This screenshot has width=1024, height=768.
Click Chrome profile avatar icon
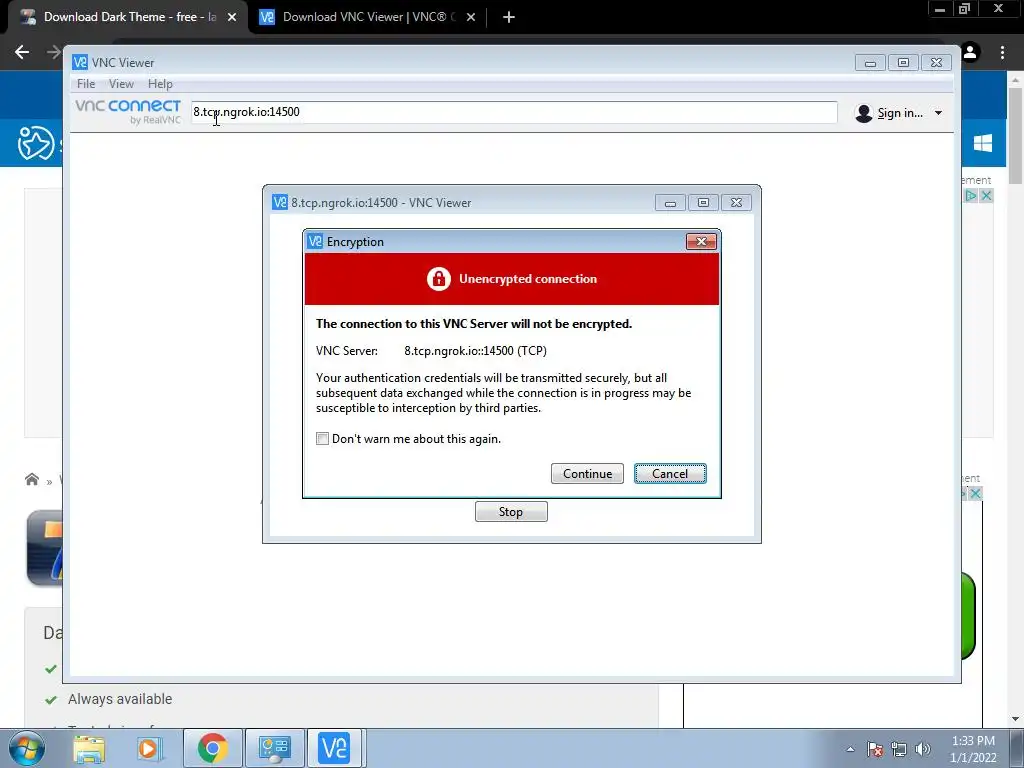click(970, 52)
